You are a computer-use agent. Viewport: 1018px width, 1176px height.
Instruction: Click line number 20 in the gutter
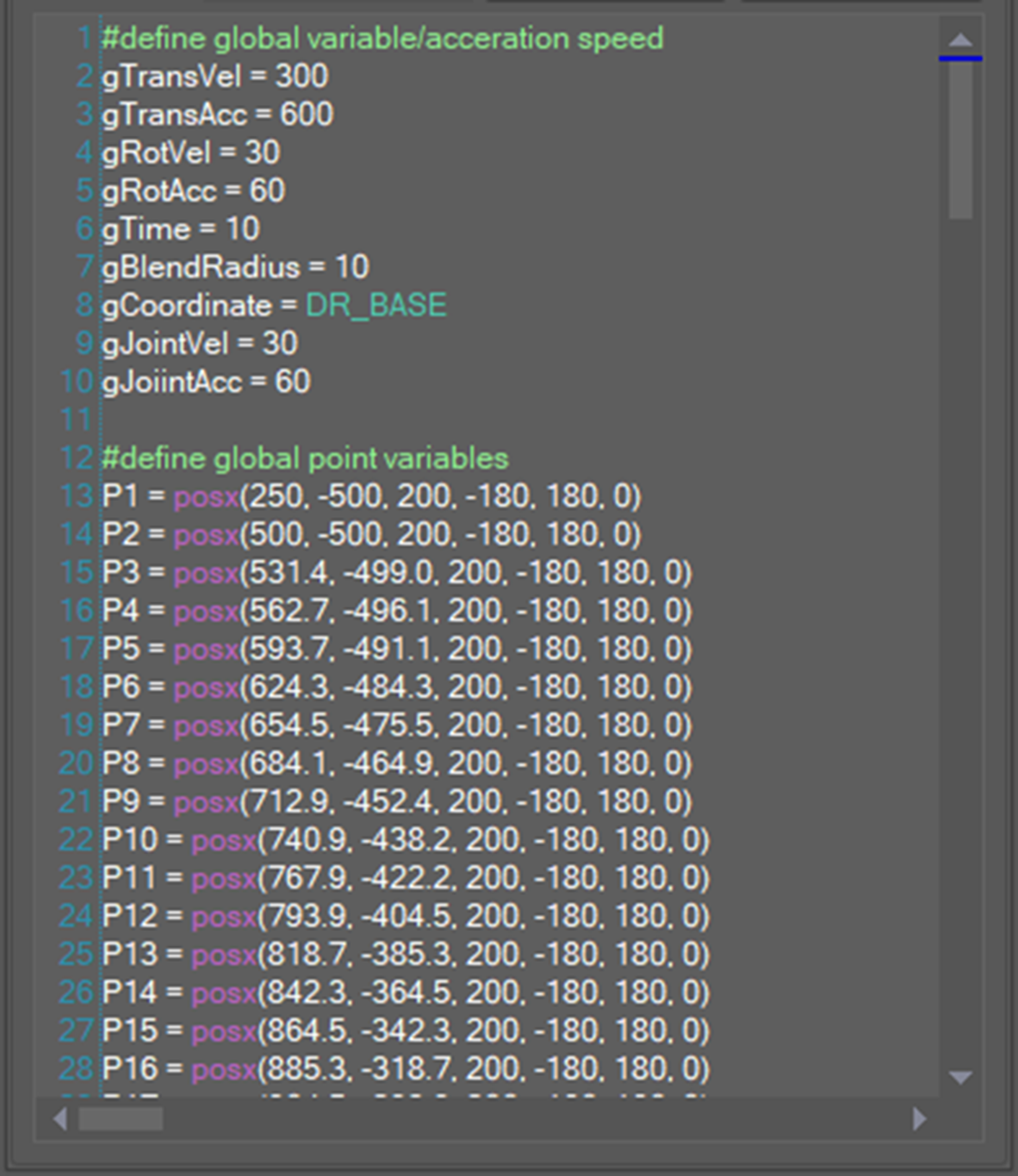(76, 763)
